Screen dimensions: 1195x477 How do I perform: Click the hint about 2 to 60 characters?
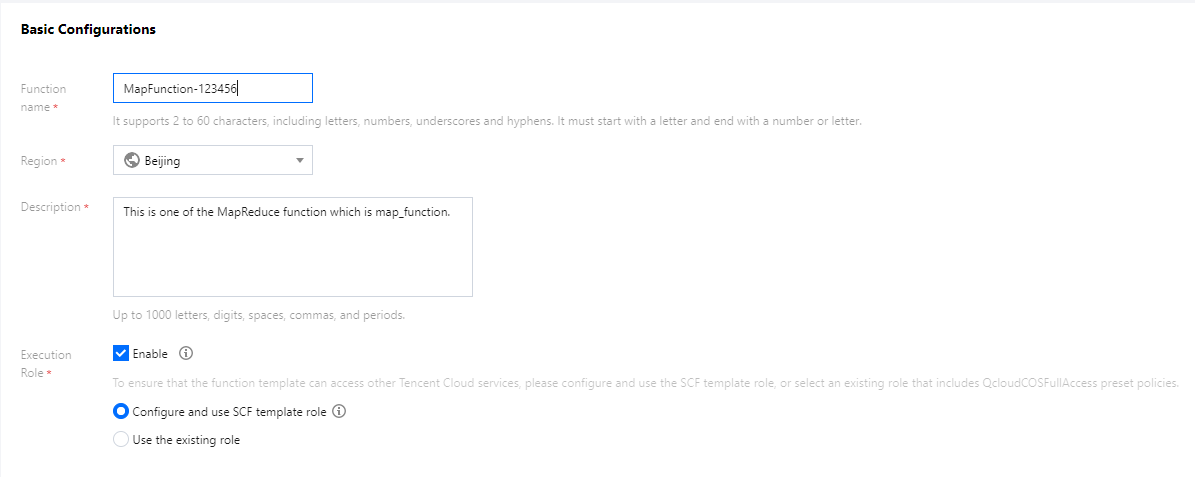[x=487, y=121]
